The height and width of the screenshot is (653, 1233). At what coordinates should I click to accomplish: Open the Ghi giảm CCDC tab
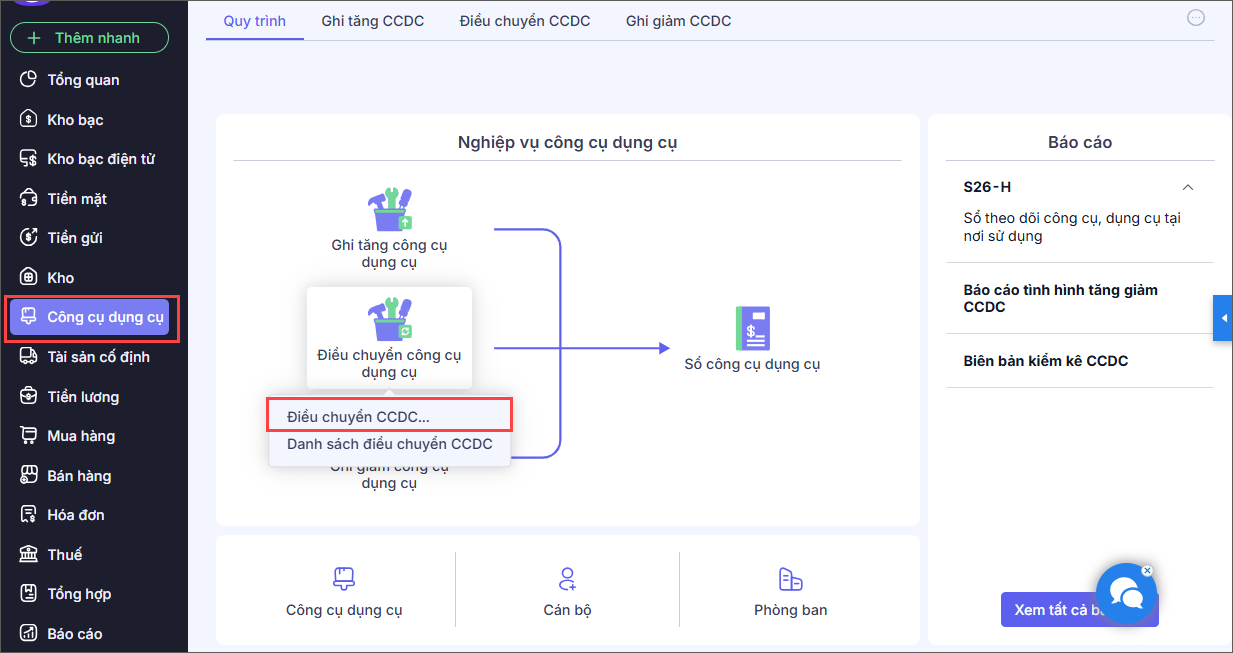click(678, 21)
